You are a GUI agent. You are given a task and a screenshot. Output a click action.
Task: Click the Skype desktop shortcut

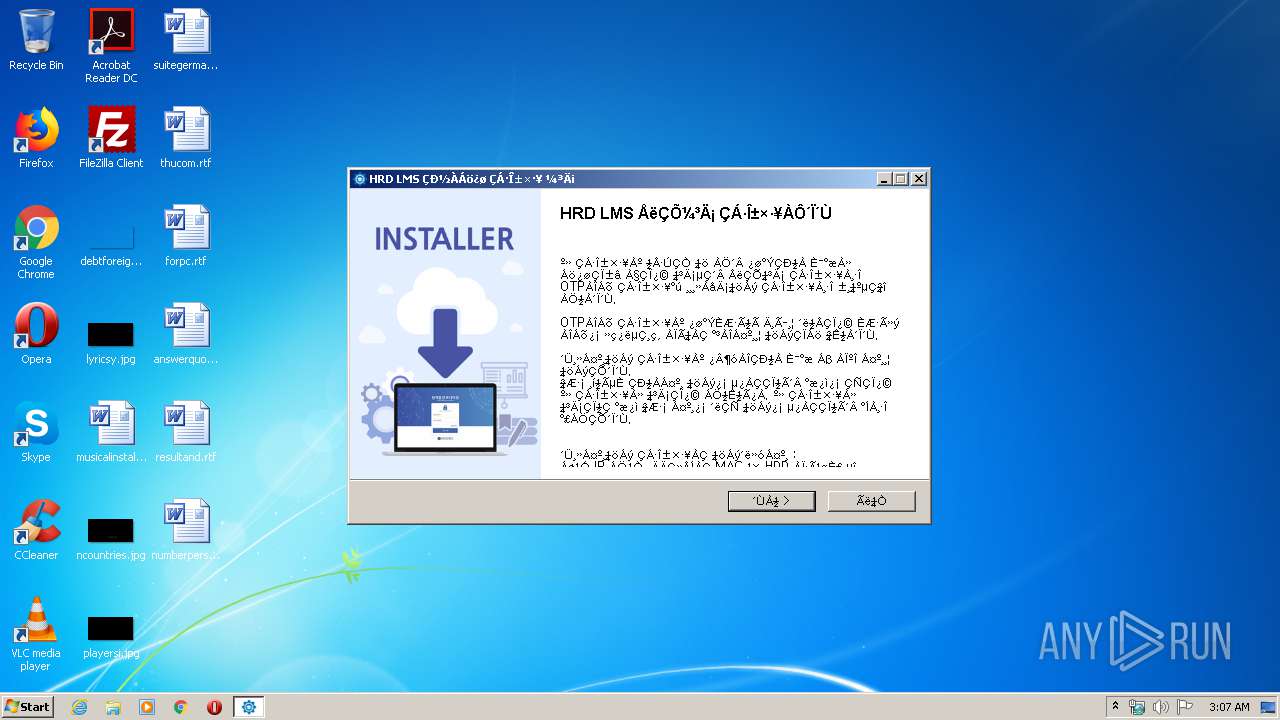[x=36, y=432]
